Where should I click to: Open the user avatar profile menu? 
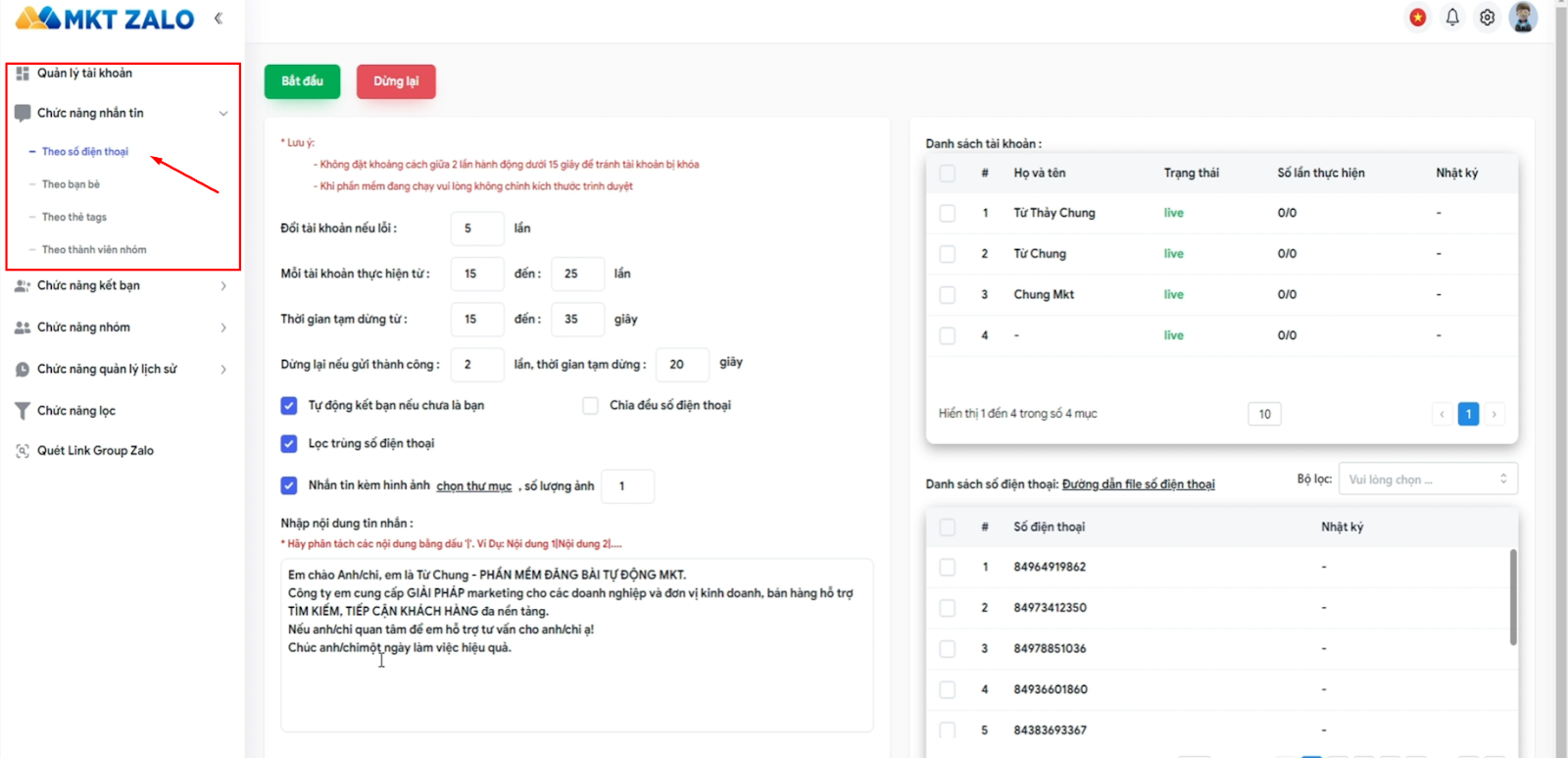tap(1523, 17)
